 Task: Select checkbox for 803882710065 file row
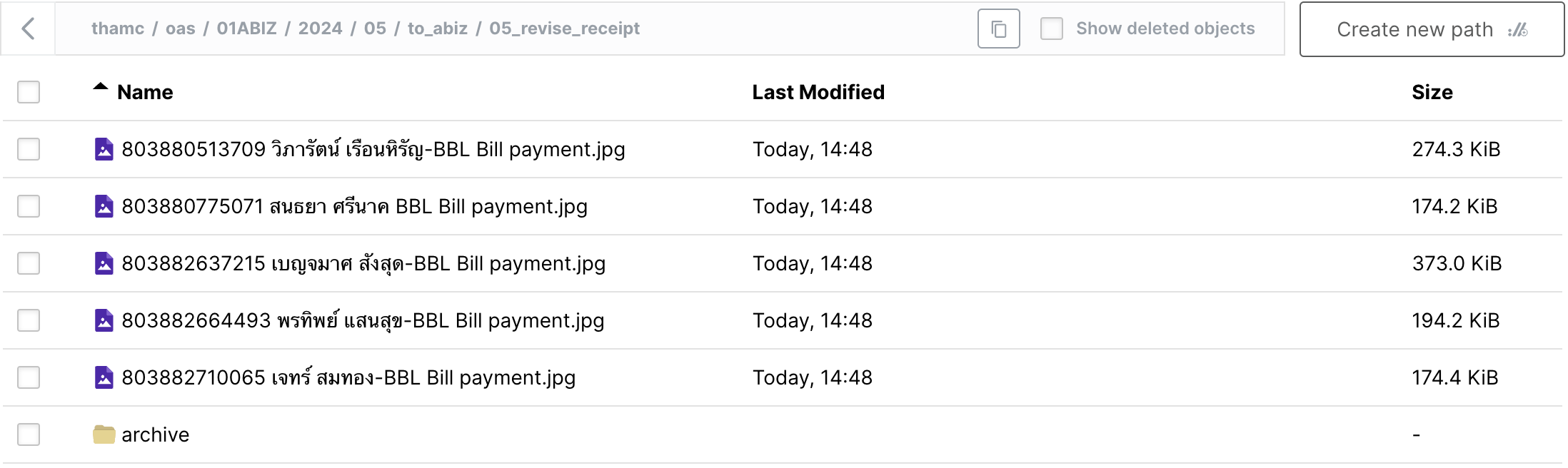click(x=29, y=377)
